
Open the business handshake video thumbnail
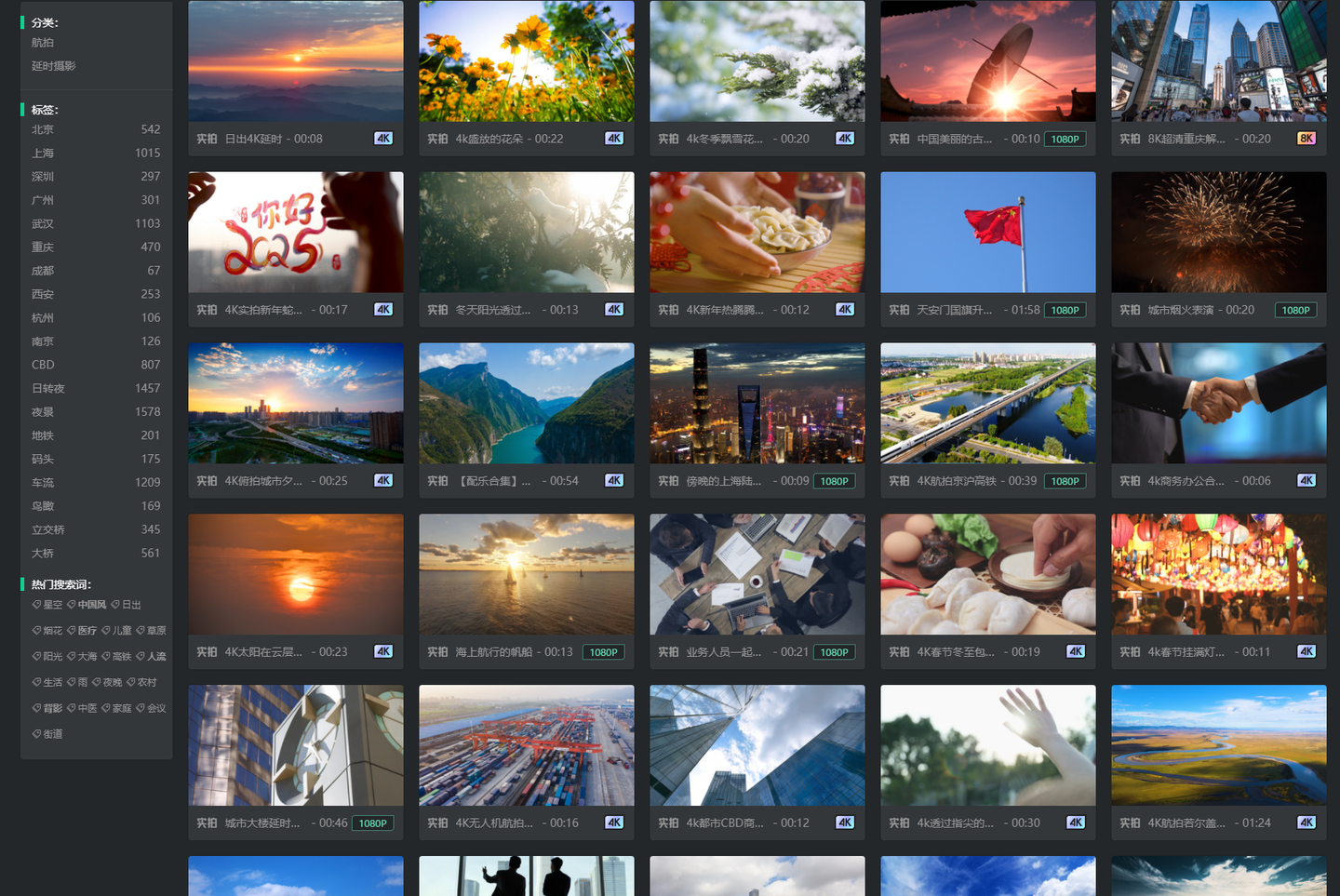[x=1219, y=404]
